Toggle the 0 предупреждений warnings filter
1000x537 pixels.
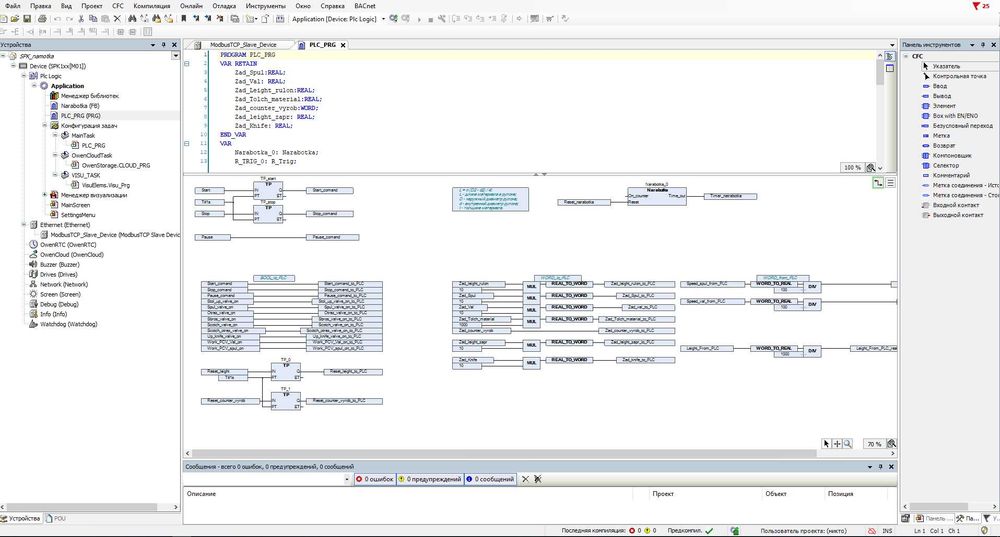pyautogui.click(x=430, y=480)
